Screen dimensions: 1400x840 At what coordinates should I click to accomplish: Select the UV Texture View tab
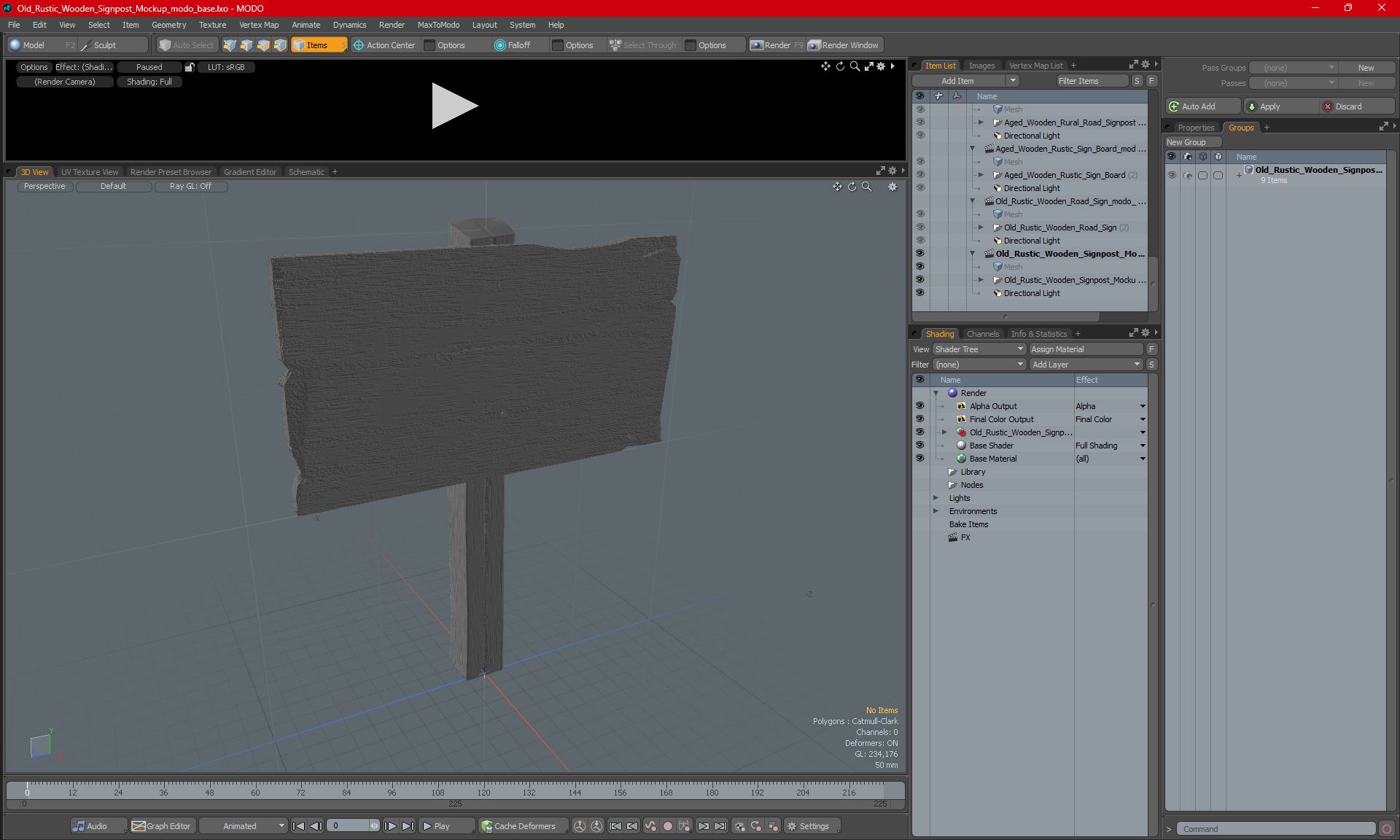[x=88, y=171]
